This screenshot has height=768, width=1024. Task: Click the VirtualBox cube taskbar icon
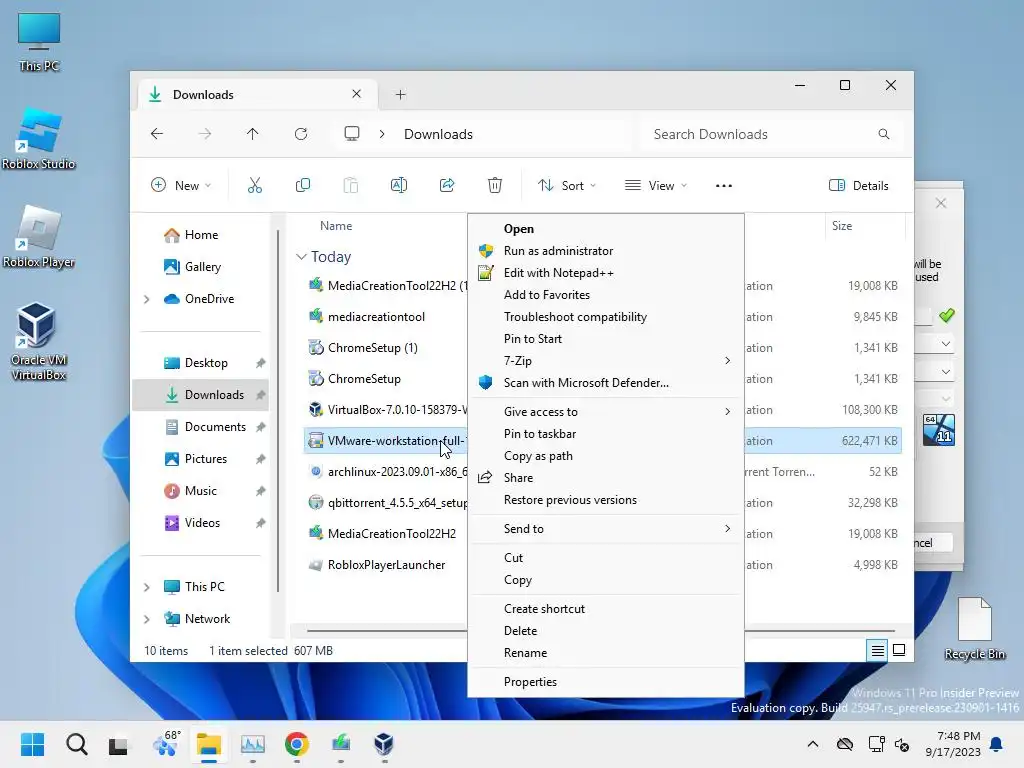point(384,744)
